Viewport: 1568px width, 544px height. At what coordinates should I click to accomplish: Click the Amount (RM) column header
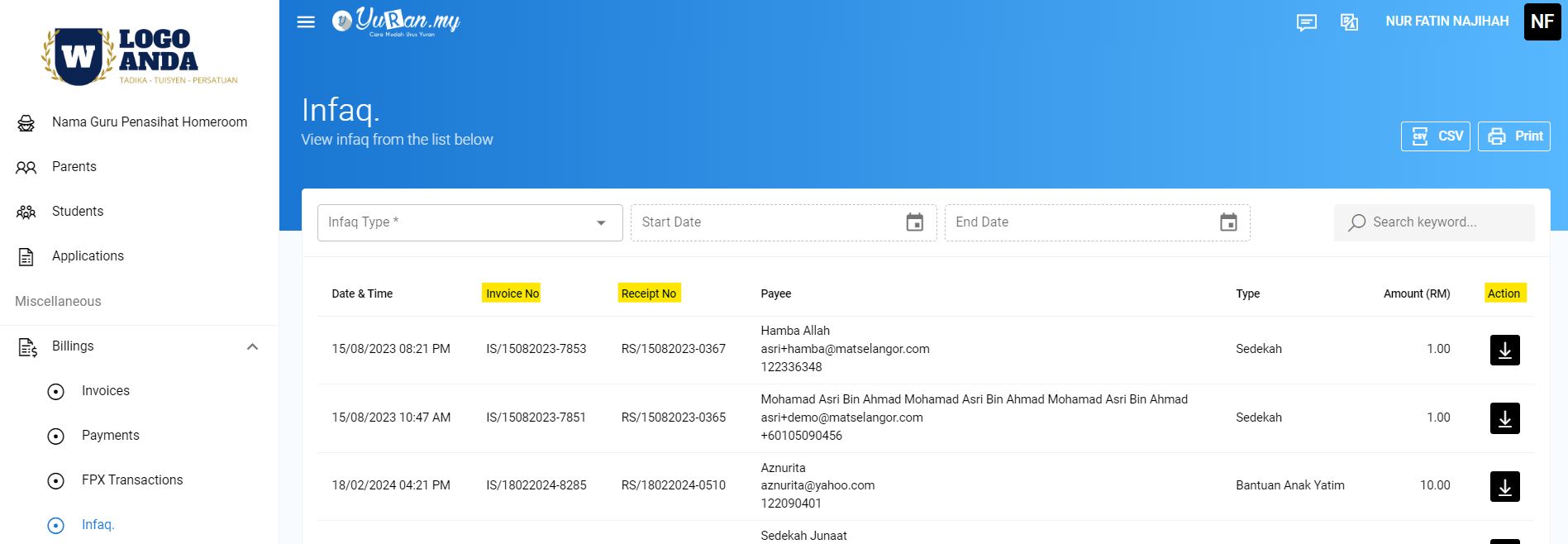click(x=1417, y=293)
